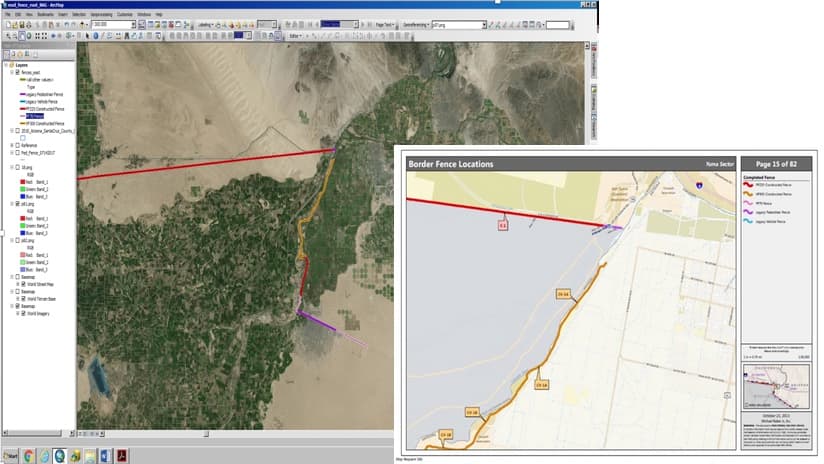Click Legacy Pedestrian Fence purple symbol
The image size is (824, 464).
pos(23,94)
